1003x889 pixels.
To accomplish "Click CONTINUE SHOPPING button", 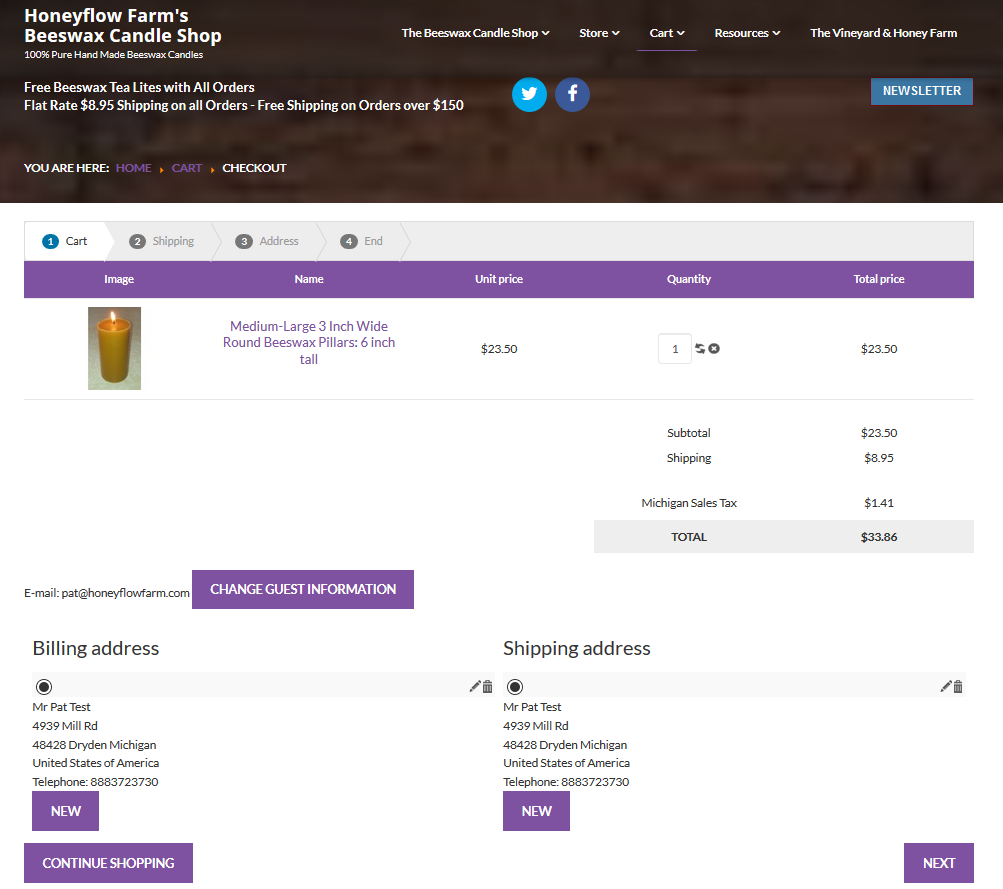I will coord(108,863).
